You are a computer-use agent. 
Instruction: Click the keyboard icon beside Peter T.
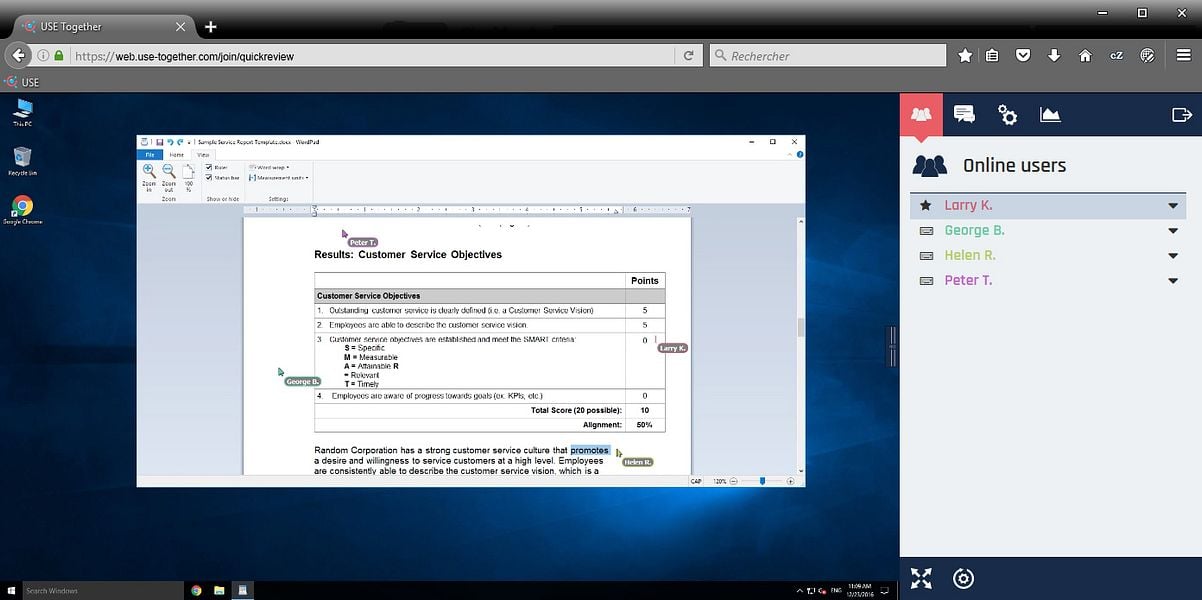pos(926,280)
